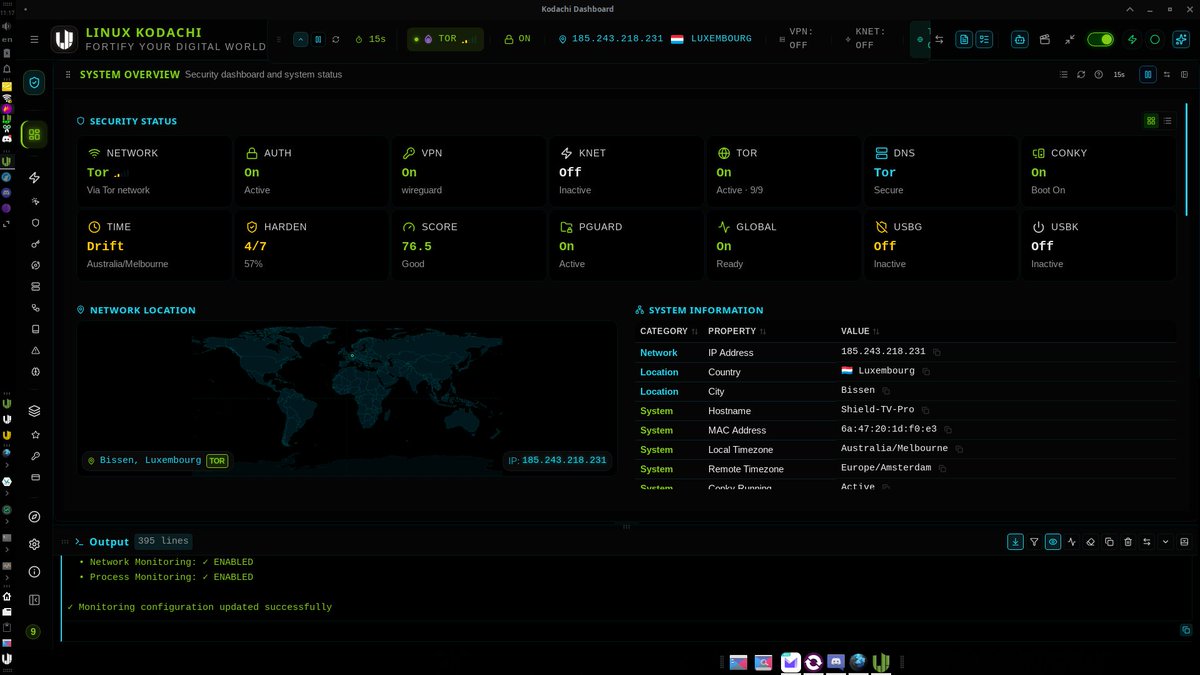This screenshot has height=675, width=1200.
Task: Toggle the column layout button in overview bar
Action: (x=1148, y=74)
